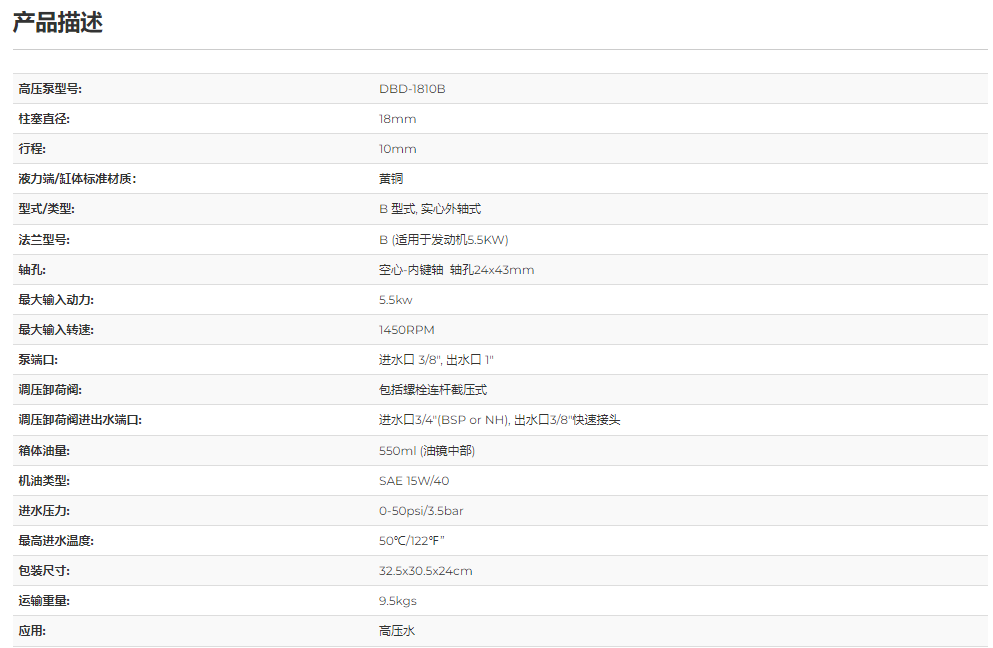Click the 550ml (油镜中部) oil value

coord(427,451)
